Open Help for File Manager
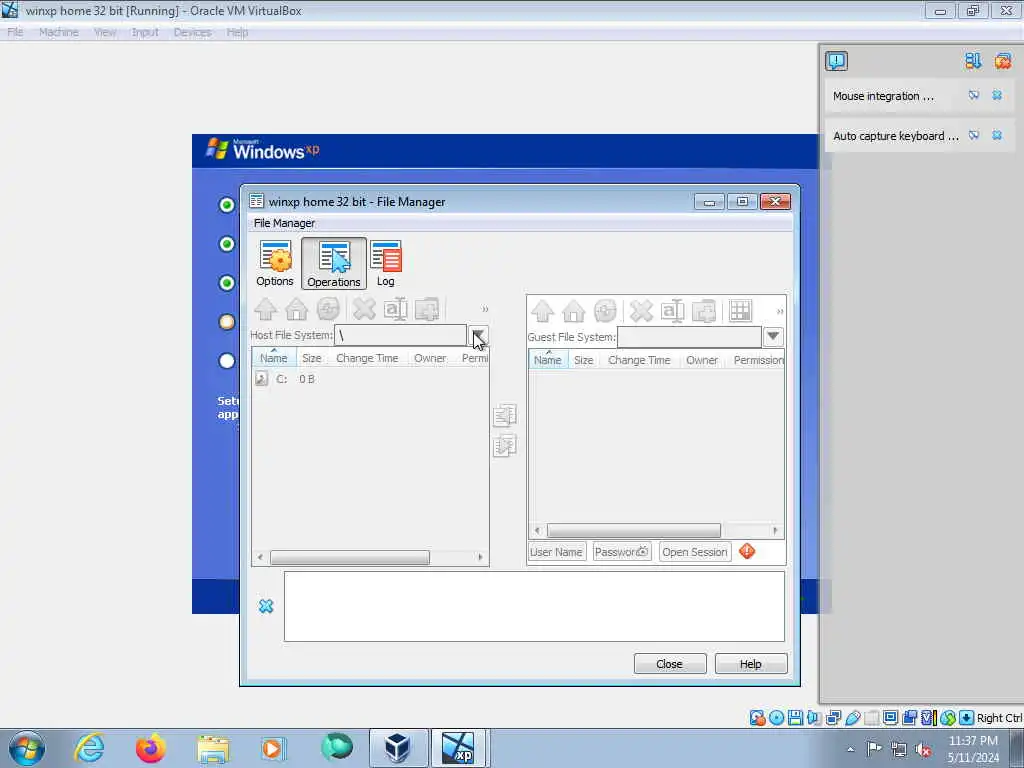1024x768 pixels. point(751,664)
